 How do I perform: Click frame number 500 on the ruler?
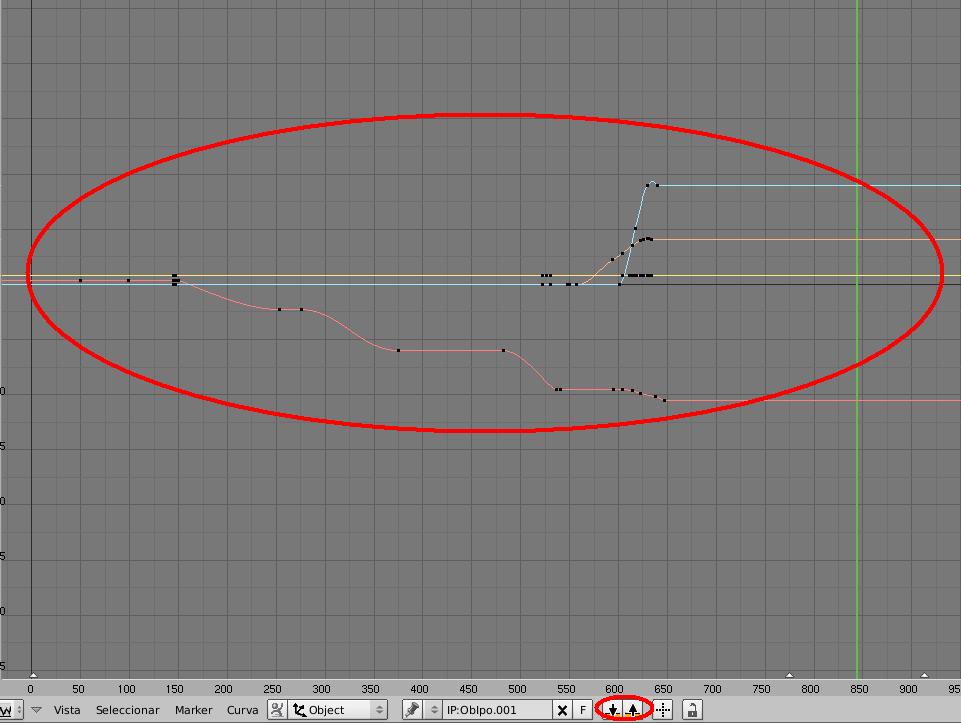tap(517, 689)
